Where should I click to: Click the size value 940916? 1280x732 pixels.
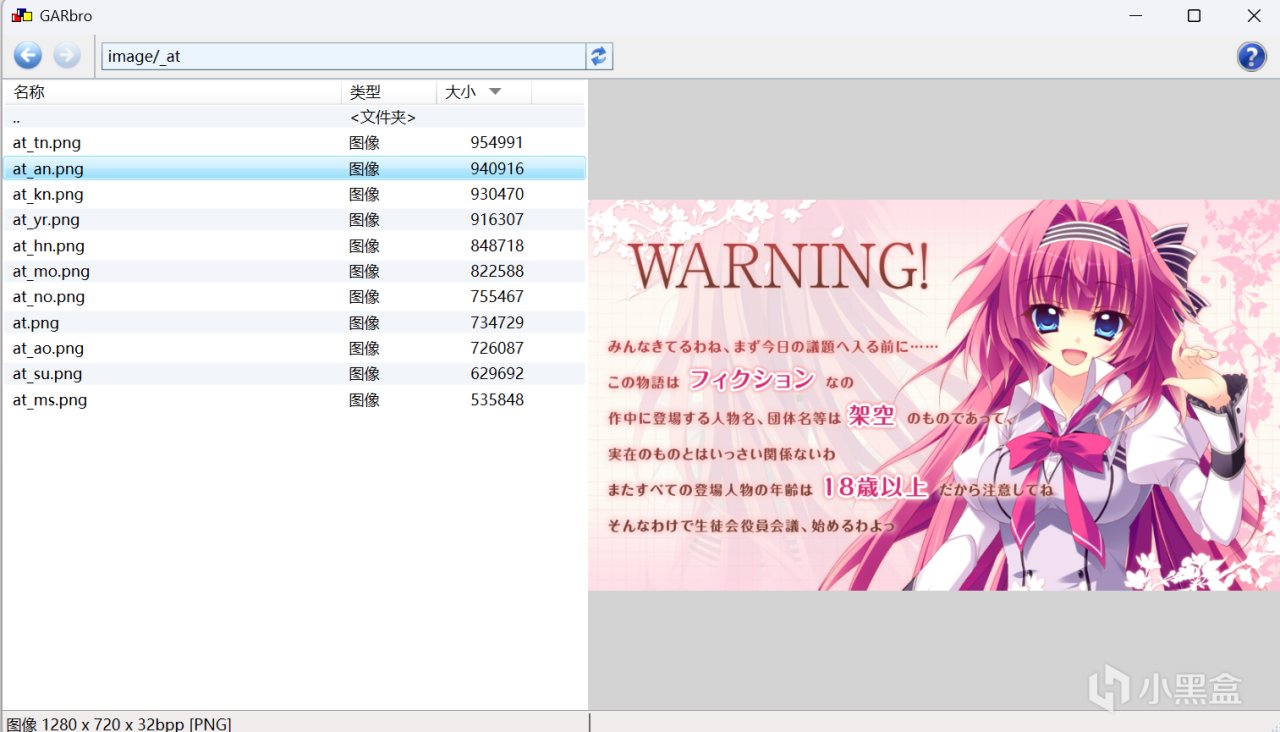coord(497,169)
